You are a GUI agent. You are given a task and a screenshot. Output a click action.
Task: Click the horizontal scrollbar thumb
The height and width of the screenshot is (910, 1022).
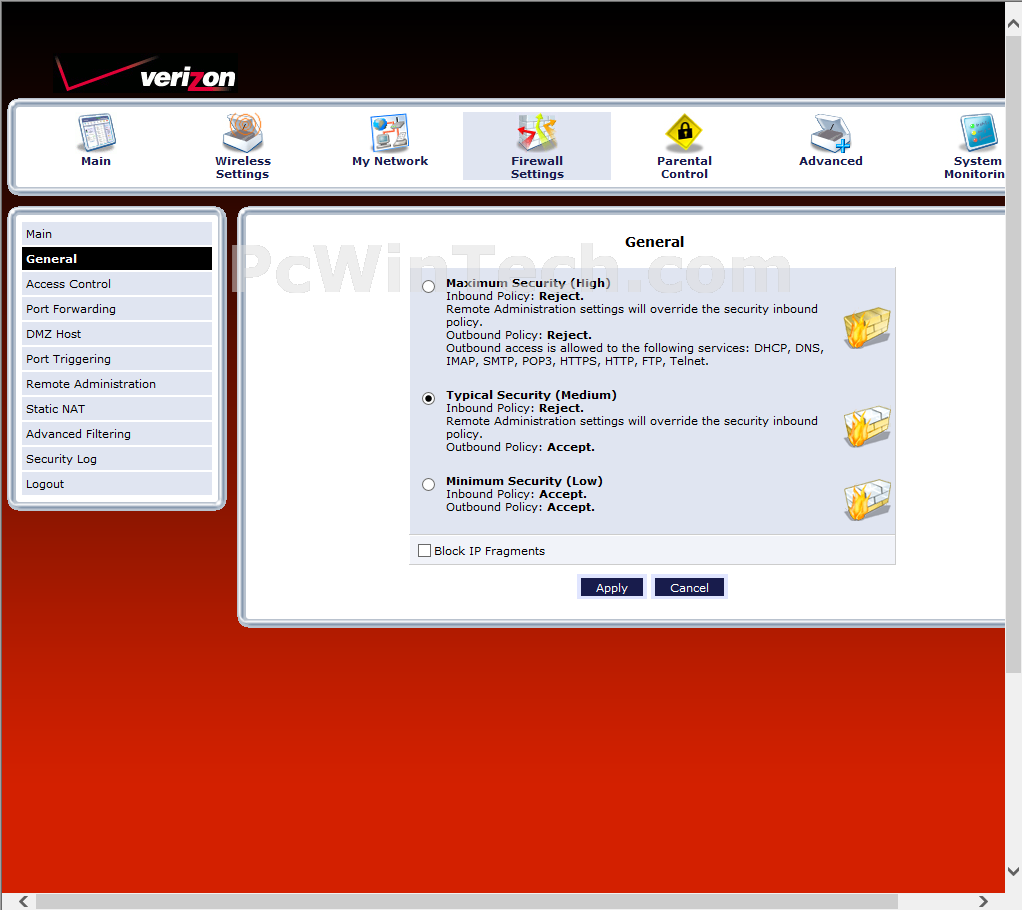click(467, 901)
